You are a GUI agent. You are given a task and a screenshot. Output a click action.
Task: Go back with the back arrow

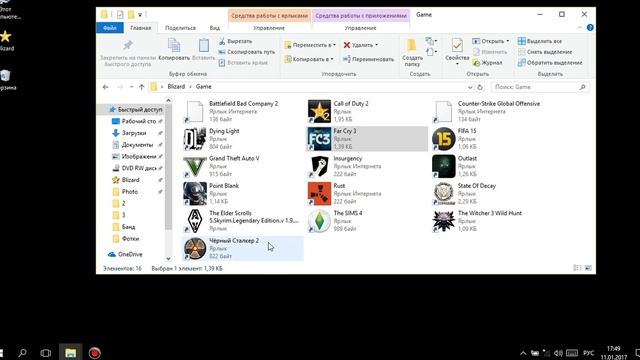point(106,87)
